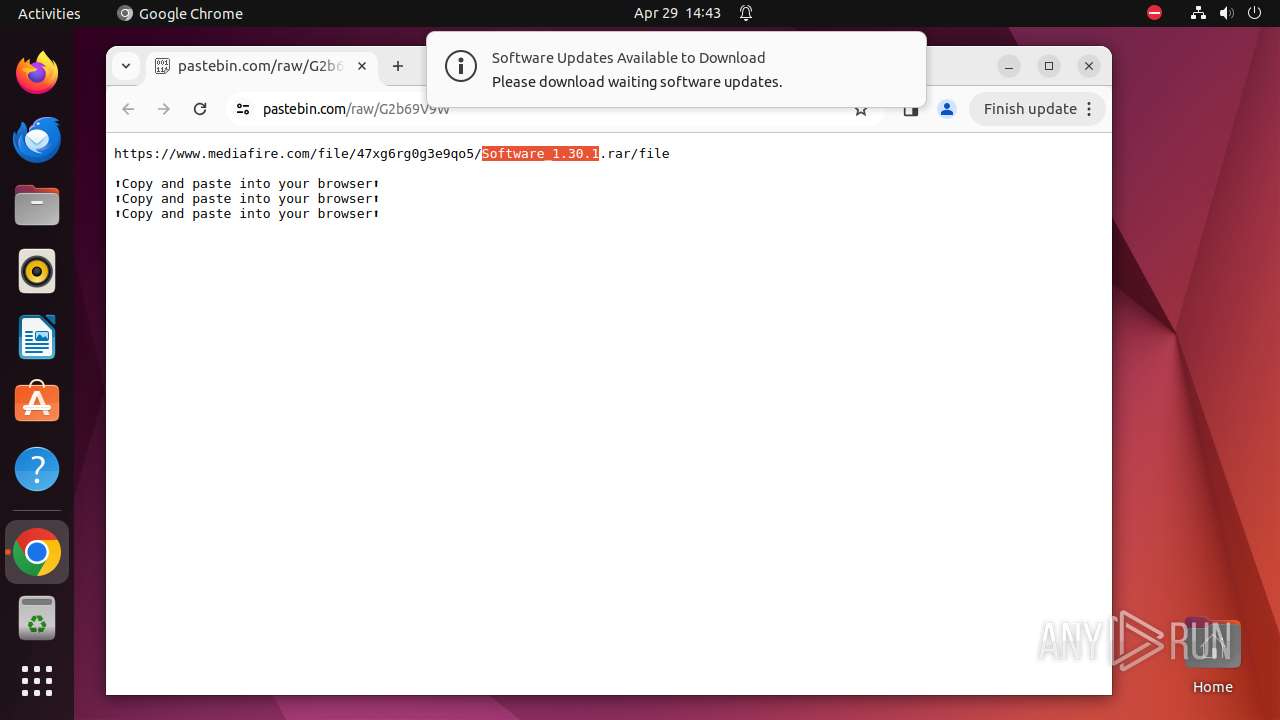The width and height of the screenshot is (1280, 720).
Task: Expand the tab search dropdown
Action: pyautogui.click(x=126, y=66)
